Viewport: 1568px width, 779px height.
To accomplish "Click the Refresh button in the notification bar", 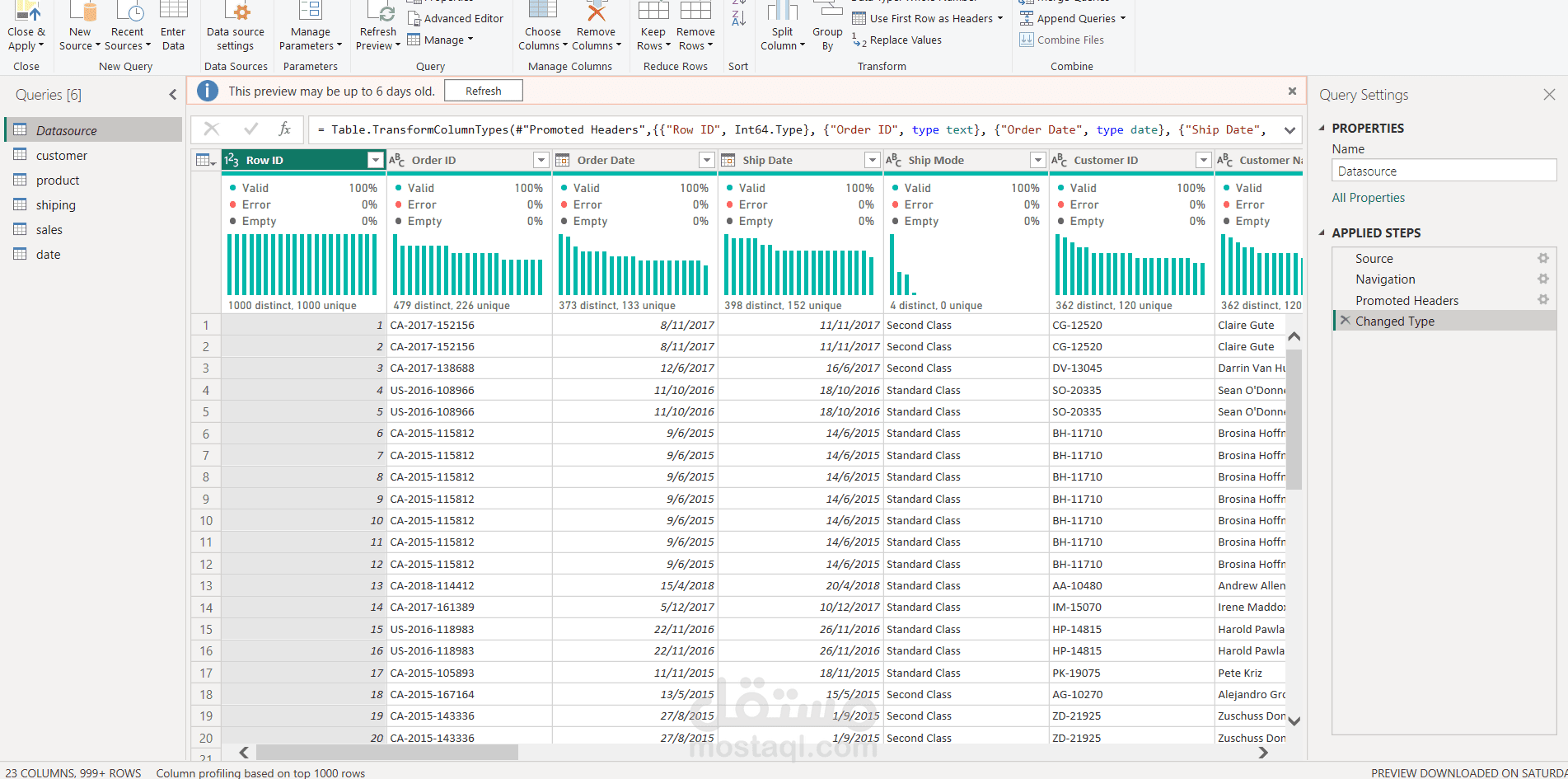I will pyautogui.click(x=483, y=91).
